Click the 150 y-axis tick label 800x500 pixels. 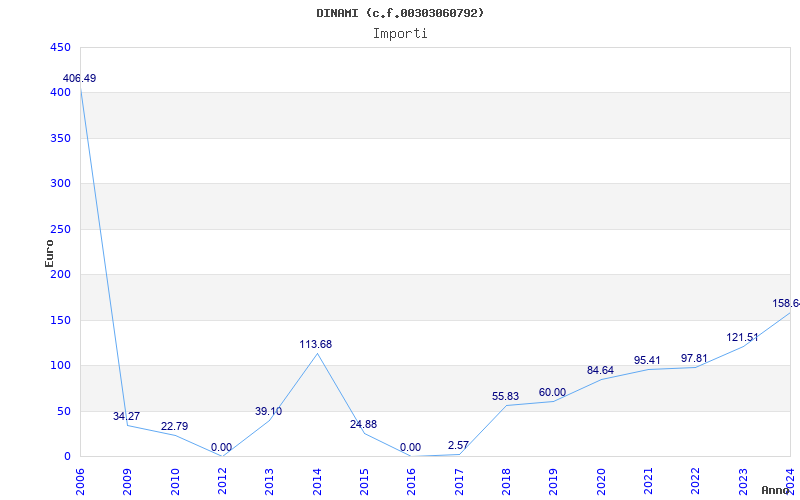[x=60, y=320]
